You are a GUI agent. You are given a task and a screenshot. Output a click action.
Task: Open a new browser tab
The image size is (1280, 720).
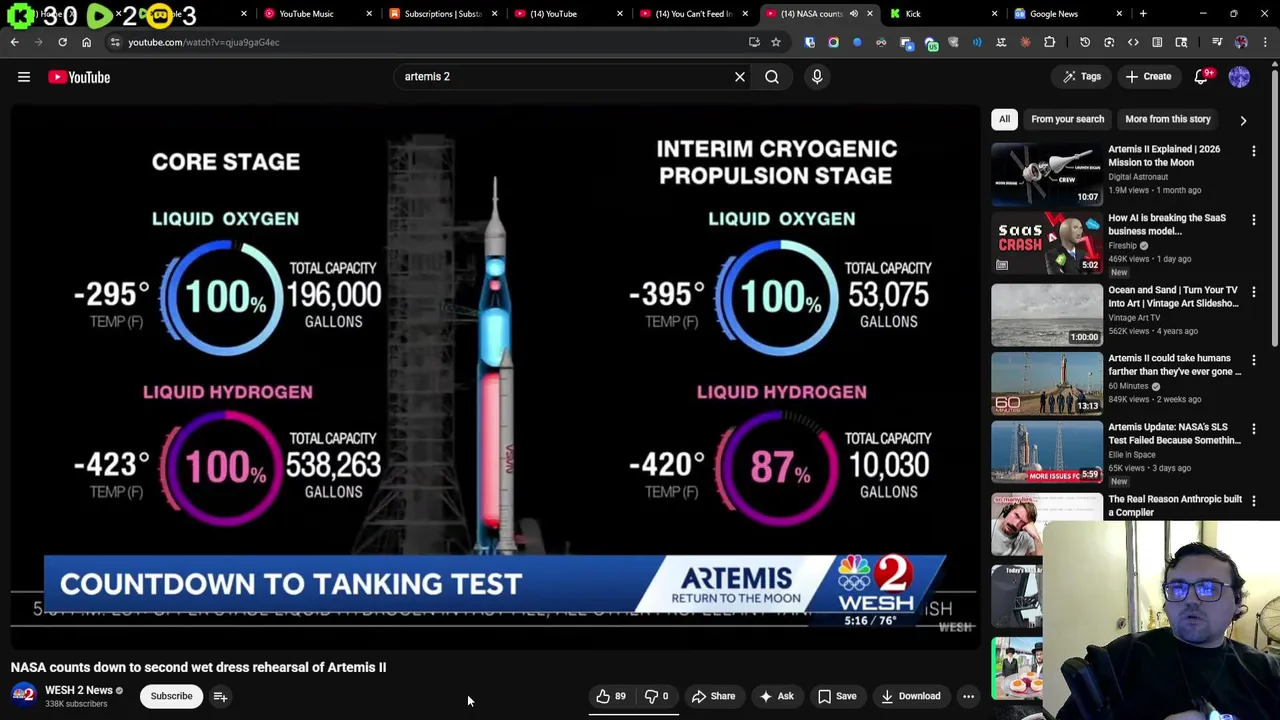1143,14
